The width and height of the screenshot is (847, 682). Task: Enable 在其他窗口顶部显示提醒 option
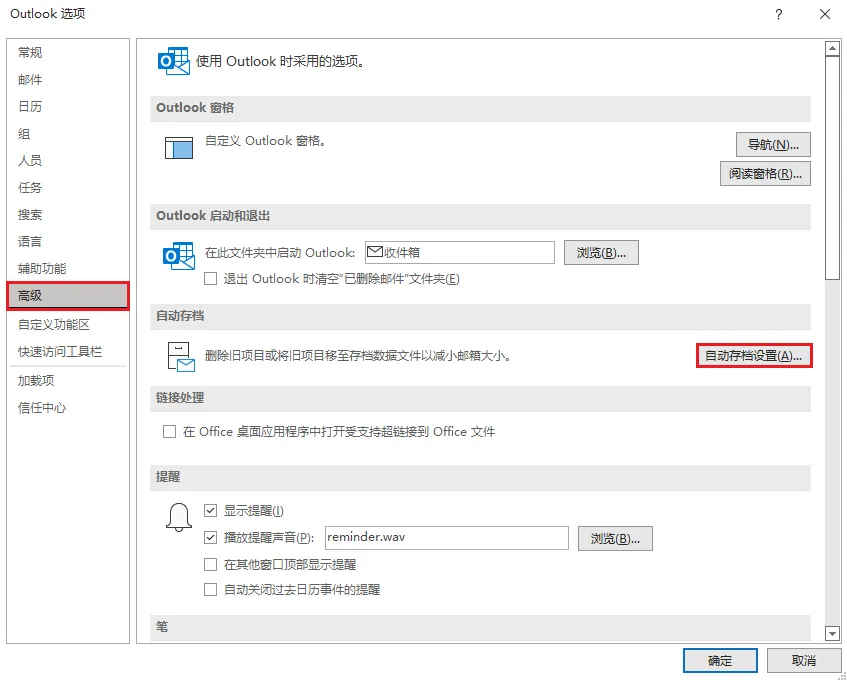(x=211, y=564)
